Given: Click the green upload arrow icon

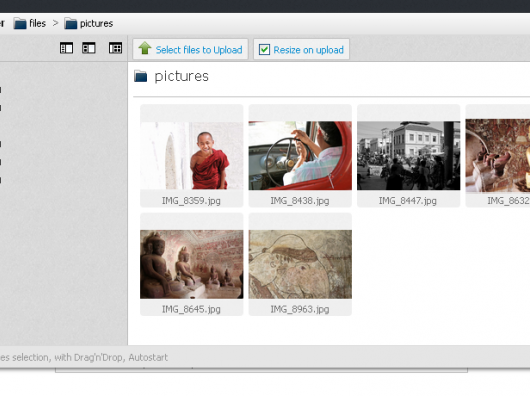Looking at the screenshot, I should [x=145, y=48].
